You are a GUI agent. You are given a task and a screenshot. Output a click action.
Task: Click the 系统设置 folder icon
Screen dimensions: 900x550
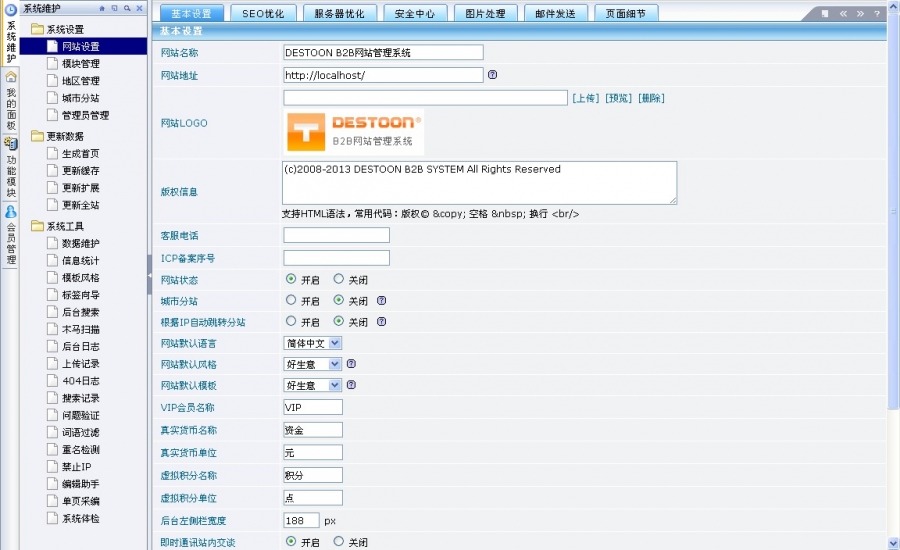tap(37, 29)
